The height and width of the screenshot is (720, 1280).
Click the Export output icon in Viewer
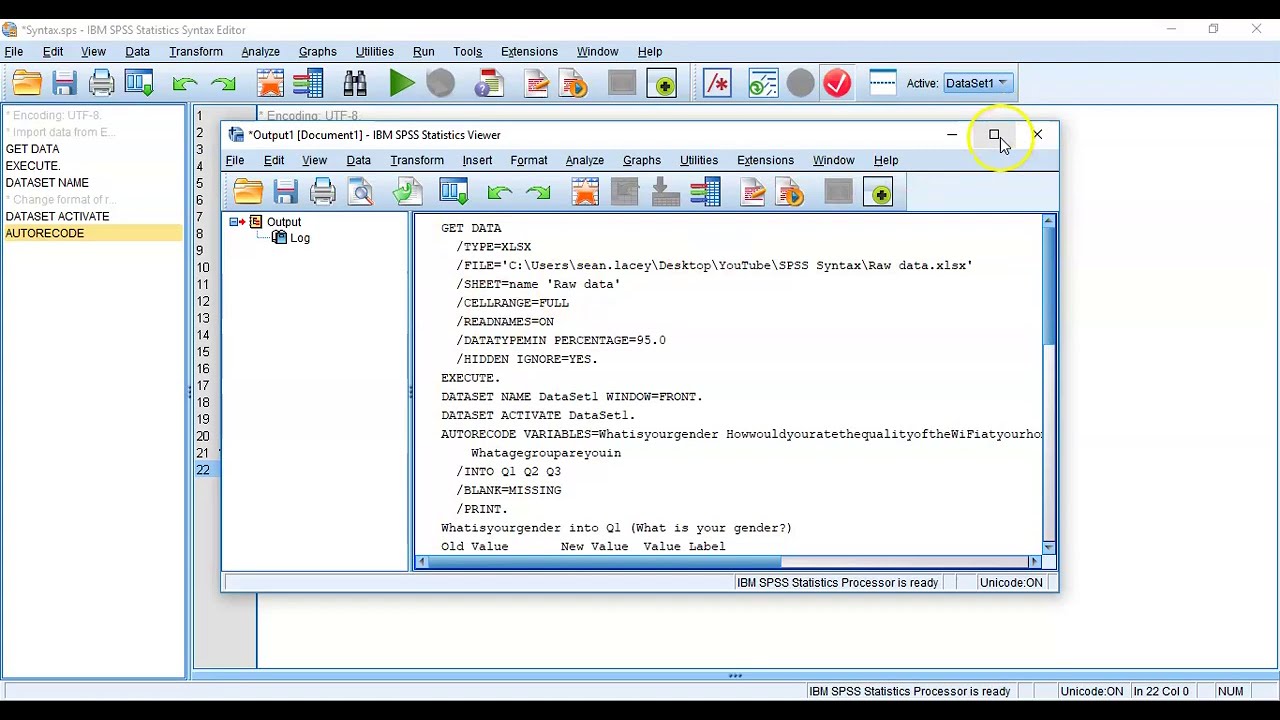coord(407,192)
